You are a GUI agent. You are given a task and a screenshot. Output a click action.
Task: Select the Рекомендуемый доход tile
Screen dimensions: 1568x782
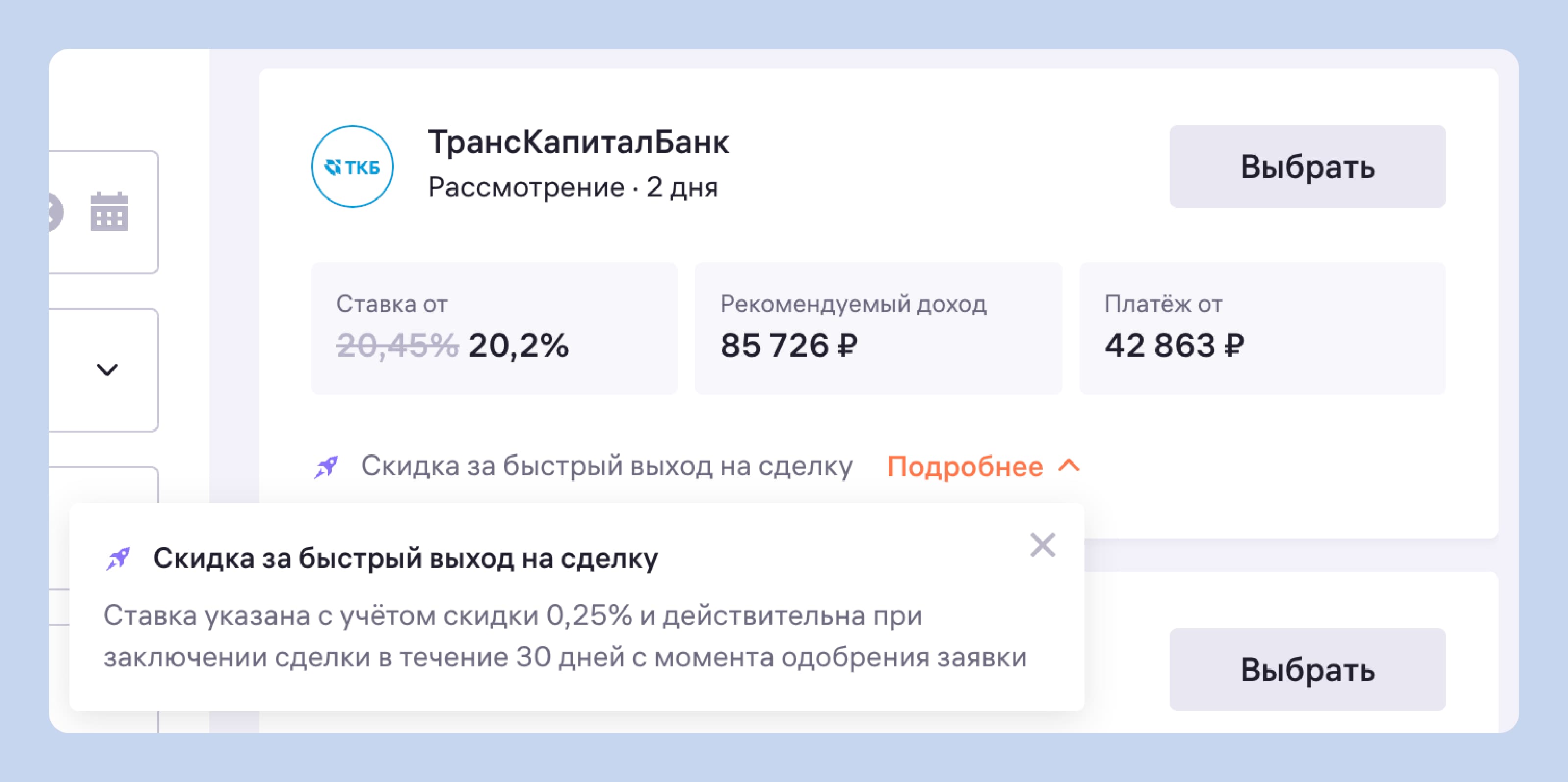pos(879,328)
